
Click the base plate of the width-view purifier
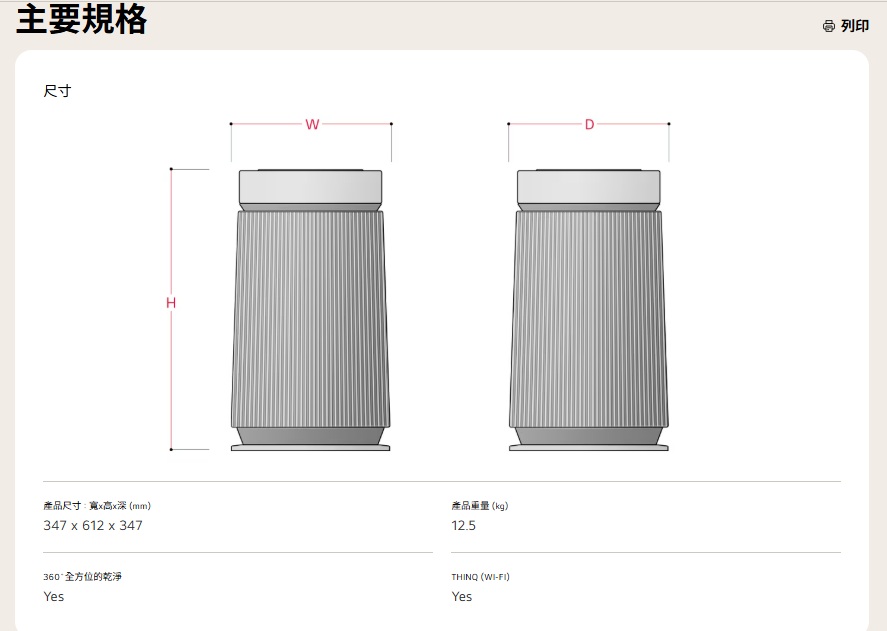pyautogui.click(x=310, y=447)
